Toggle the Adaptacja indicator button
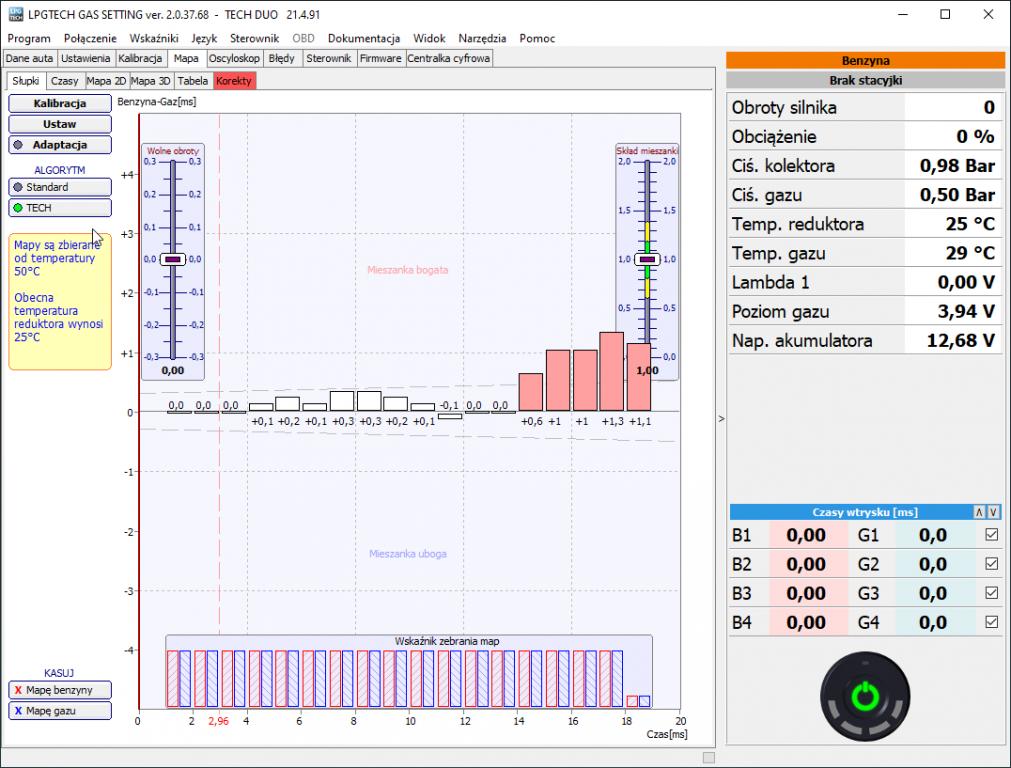This screenshot has width=1011, height=768. tap(60, 145)
